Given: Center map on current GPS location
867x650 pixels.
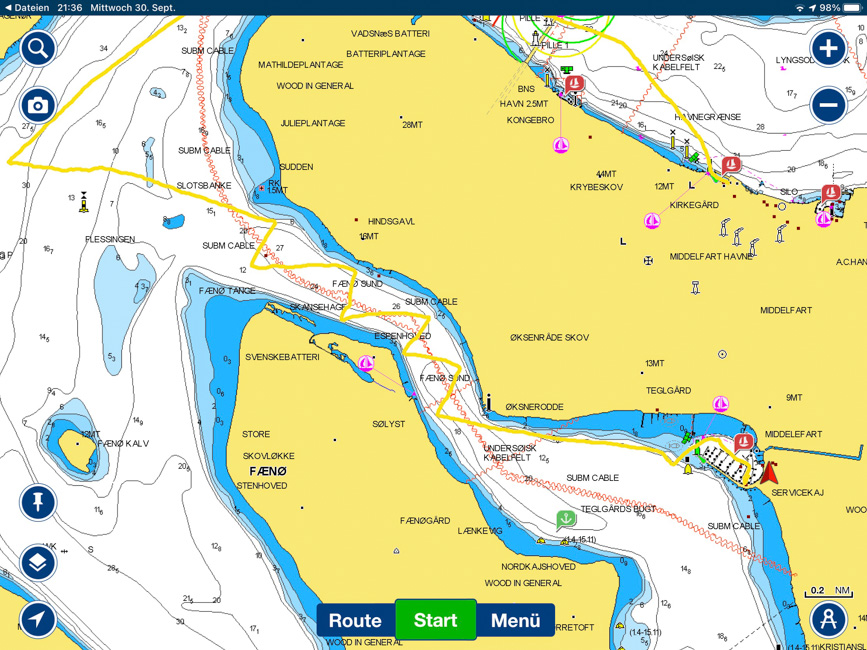Looking at the screenshot, I should 38,620.
